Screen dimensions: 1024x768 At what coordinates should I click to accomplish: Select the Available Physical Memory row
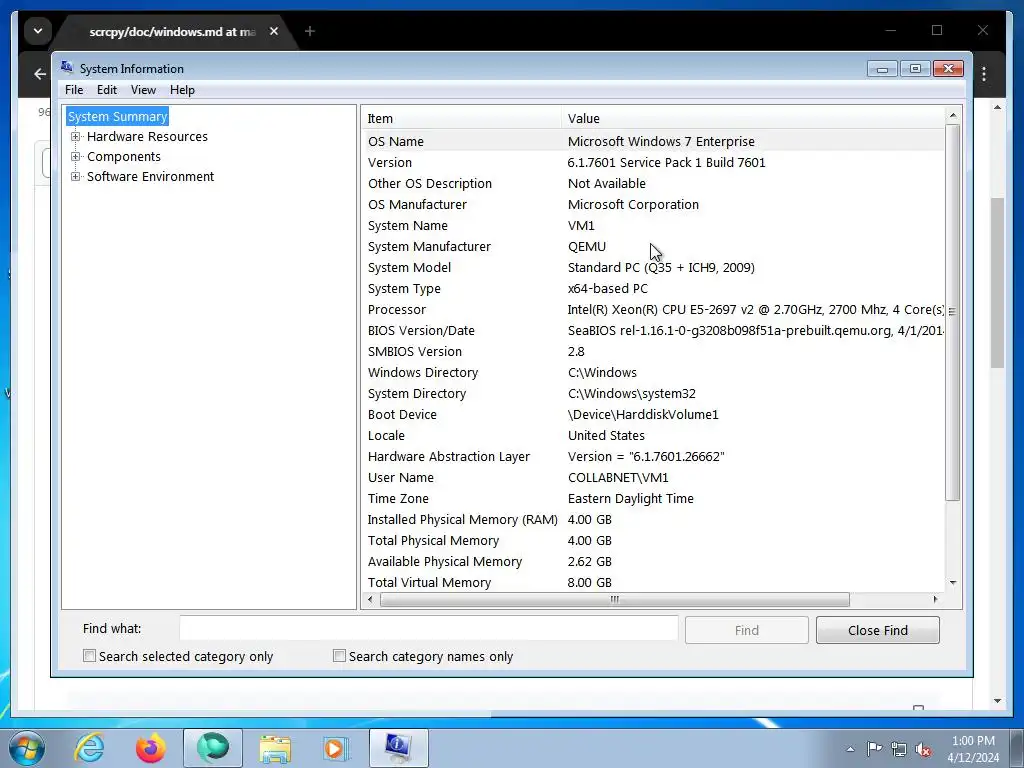(x=653, y=562)
